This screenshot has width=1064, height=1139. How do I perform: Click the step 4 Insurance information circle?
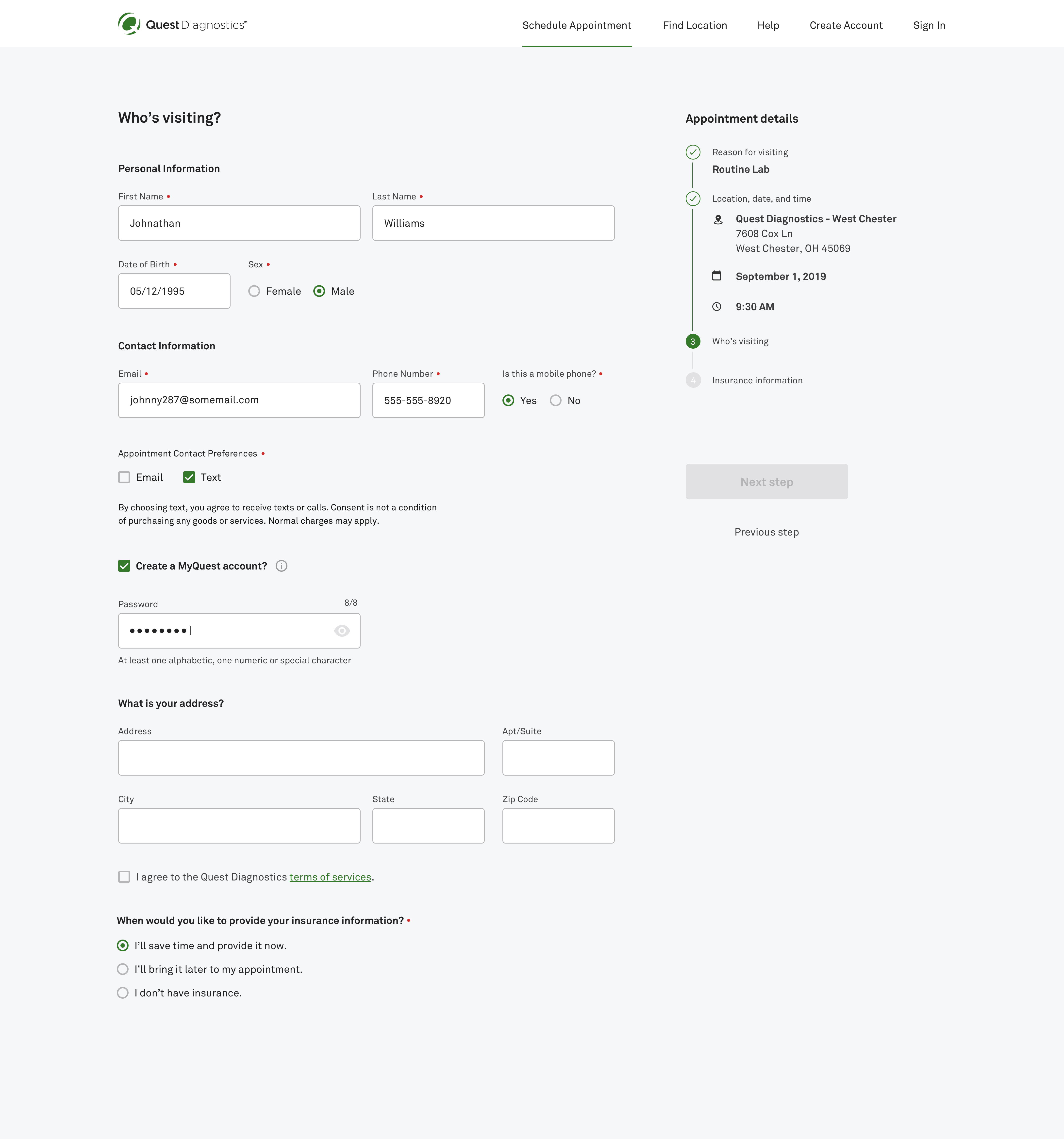(x=693, y=380)
